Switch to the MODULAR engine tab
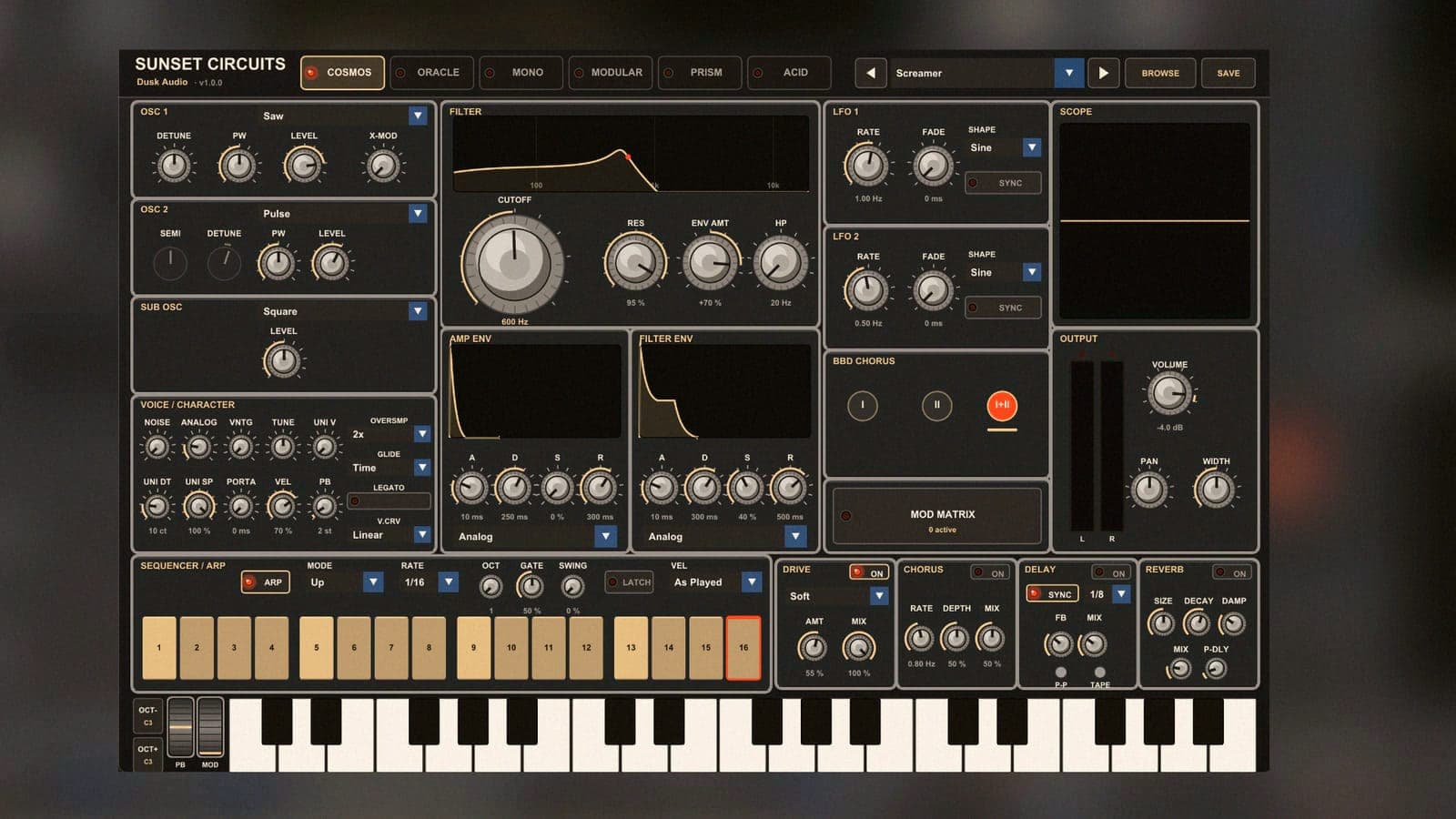Screen dimensions: 1456x819 click(610, 73)
